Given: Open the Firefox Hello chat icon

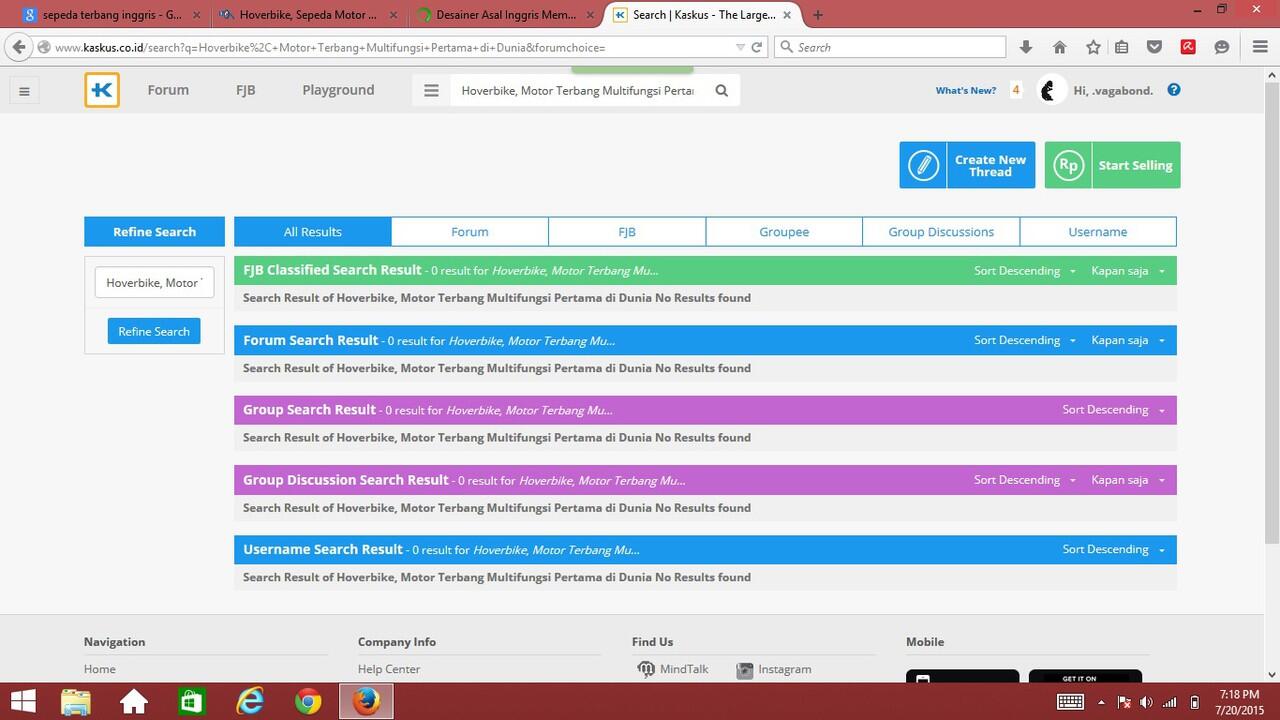Looking at the screenshot, I should pyautogui.click(x=1221, y=47).
